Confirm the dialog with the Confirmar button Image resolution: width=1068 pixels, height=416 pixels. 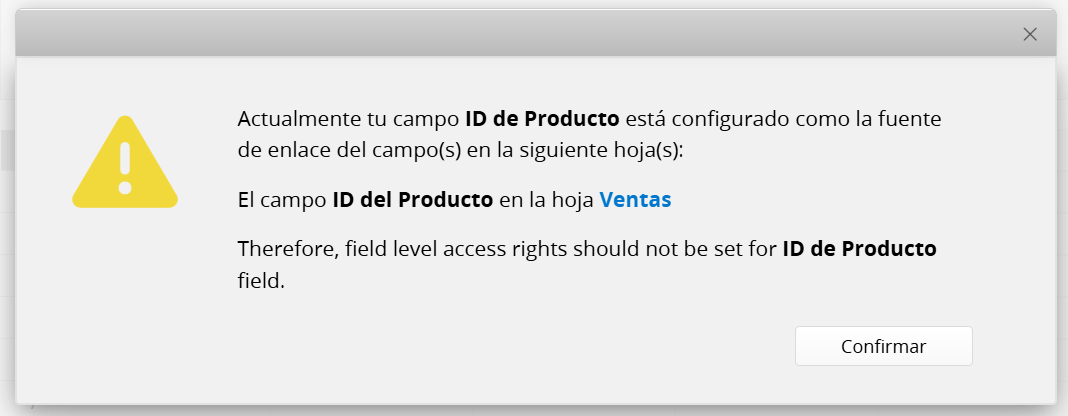click(883, 346)
